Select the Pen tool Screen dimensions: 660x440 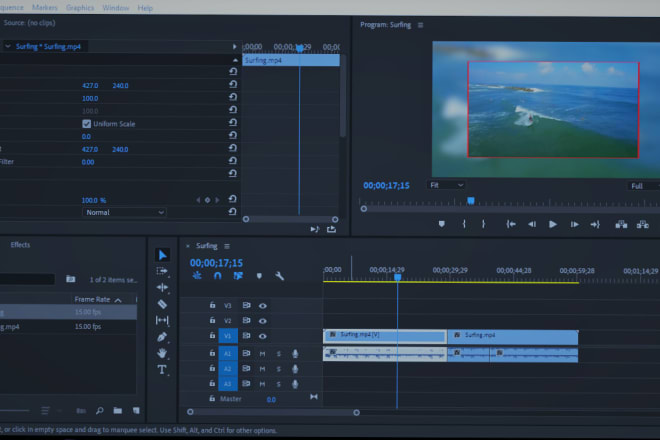(162, 337)
